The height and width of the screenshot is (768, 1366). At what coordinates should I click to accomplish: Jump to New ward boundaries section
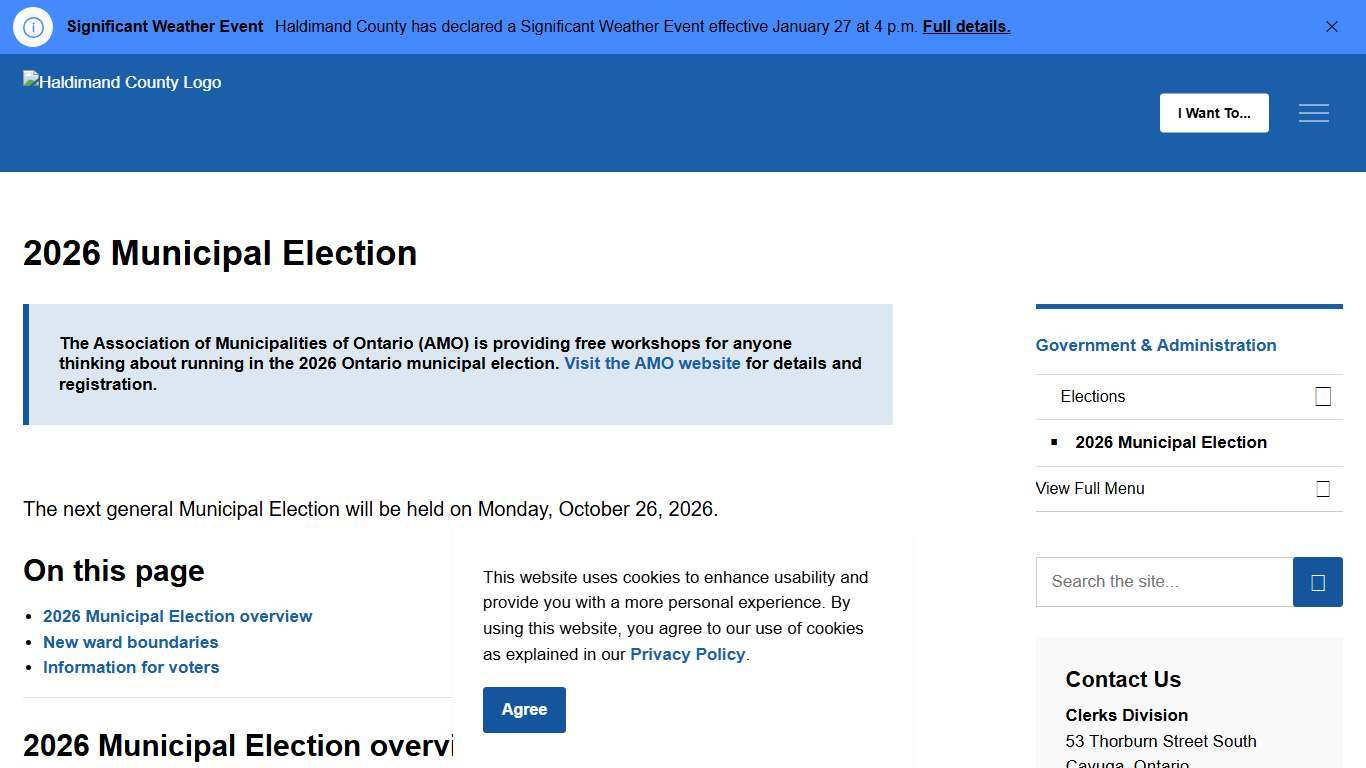point(130,643)
